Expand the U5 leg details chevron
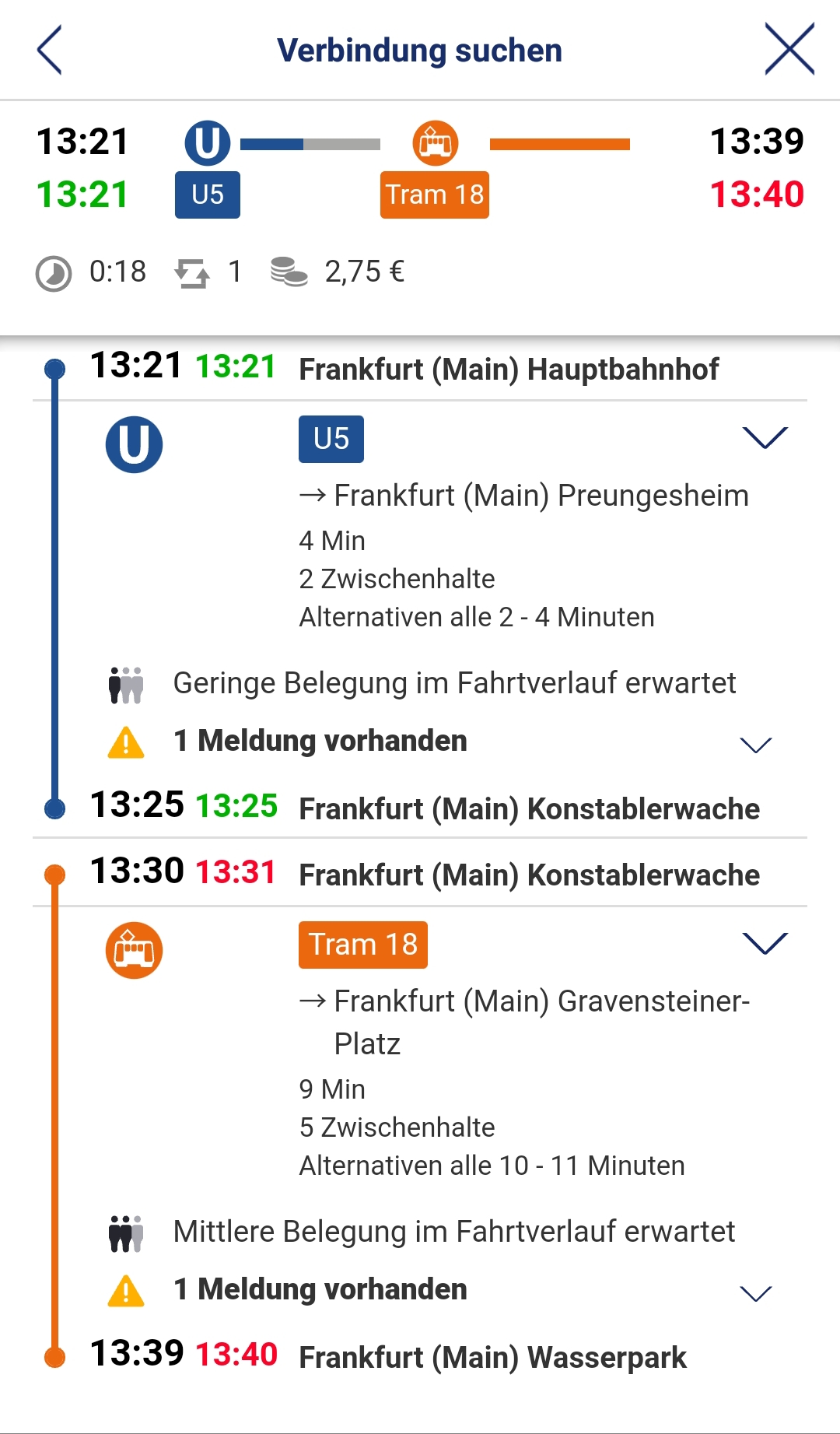This screenshot has height=1434, width=840. (x=765, y=438)
